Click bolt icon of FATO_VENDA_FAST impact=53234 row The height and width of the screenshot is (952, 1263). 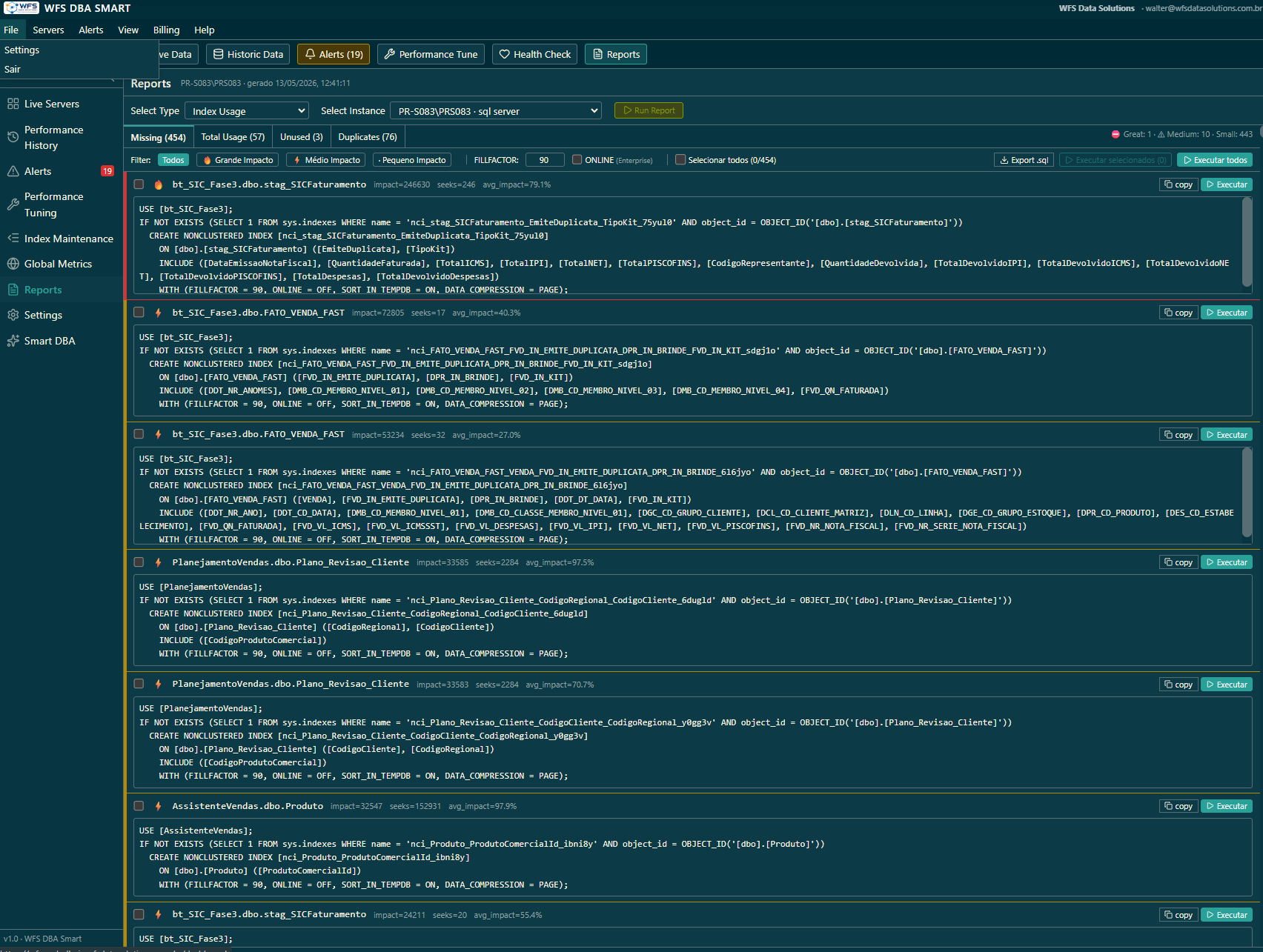[x=158, y=434]
